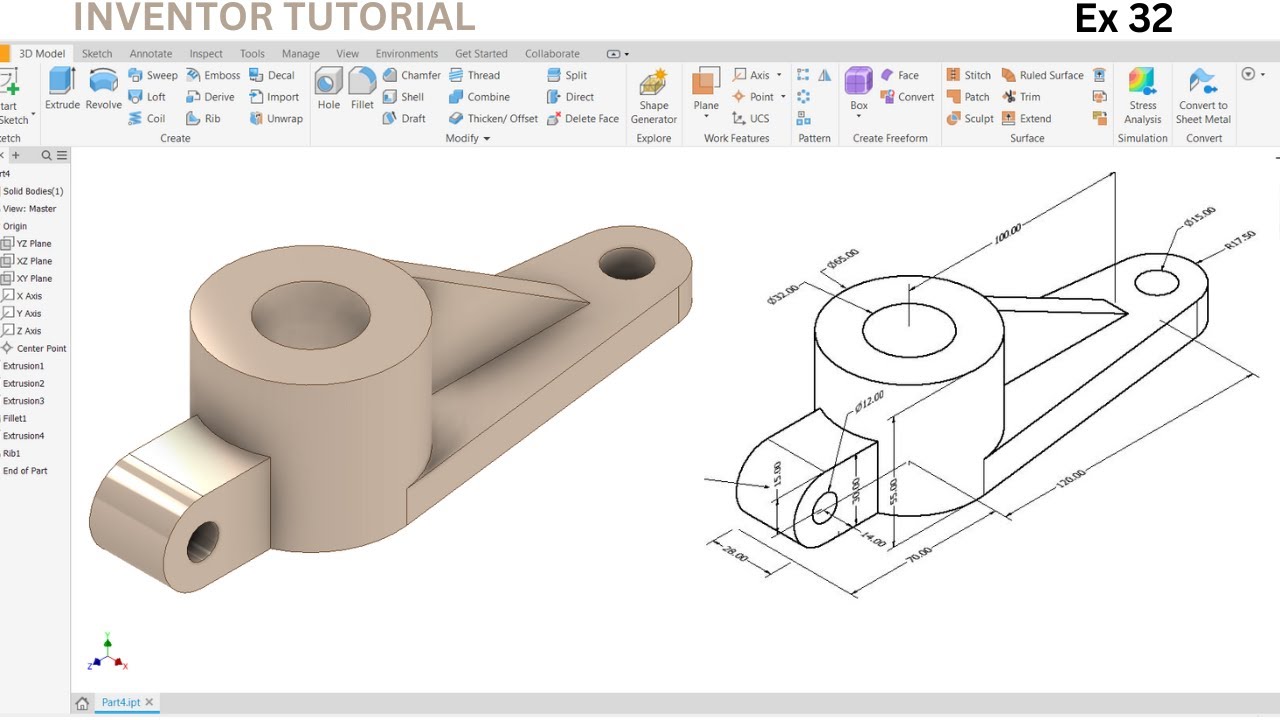Switch to the Sketch tab

[x=97, y=54]
